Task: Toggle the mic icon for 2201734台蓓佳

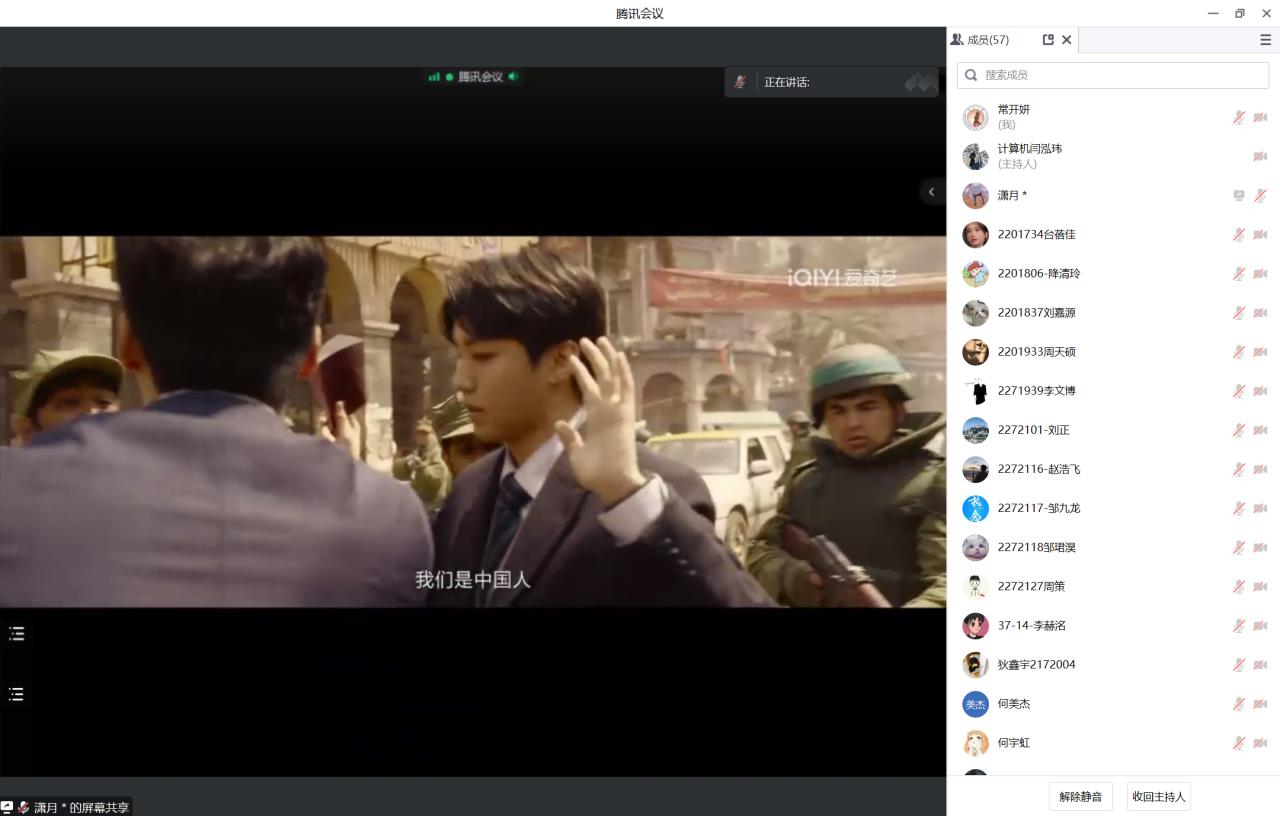Action: tap(1239, 235)
